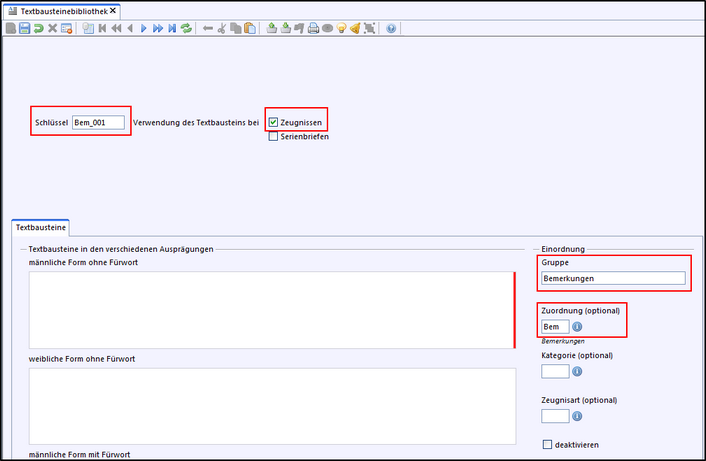Tick the deaktivieren checkbox

click(547, 444)
